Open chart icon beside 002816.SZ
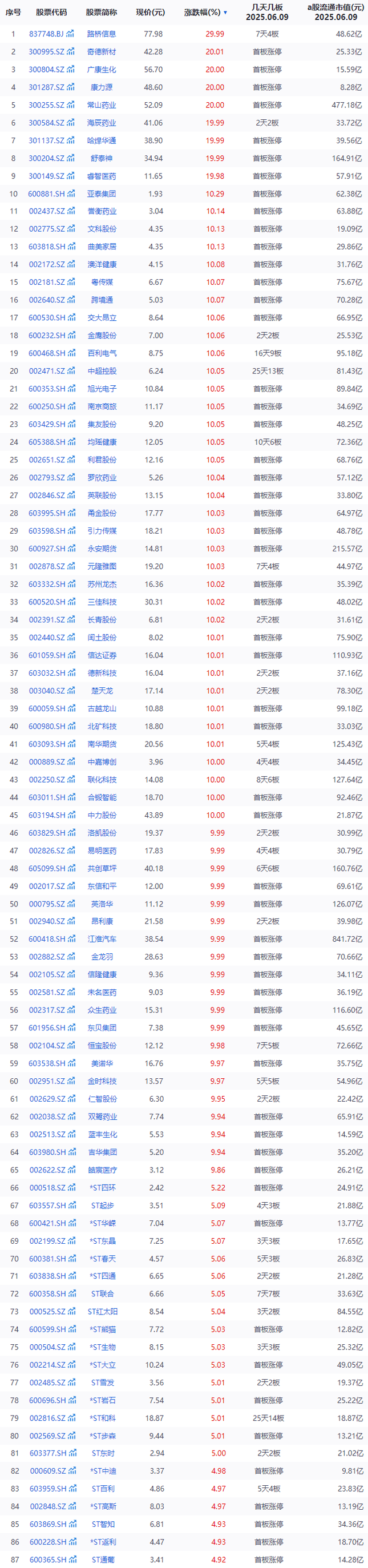Screen dimensions: 368x1568 pos(72,1418)
